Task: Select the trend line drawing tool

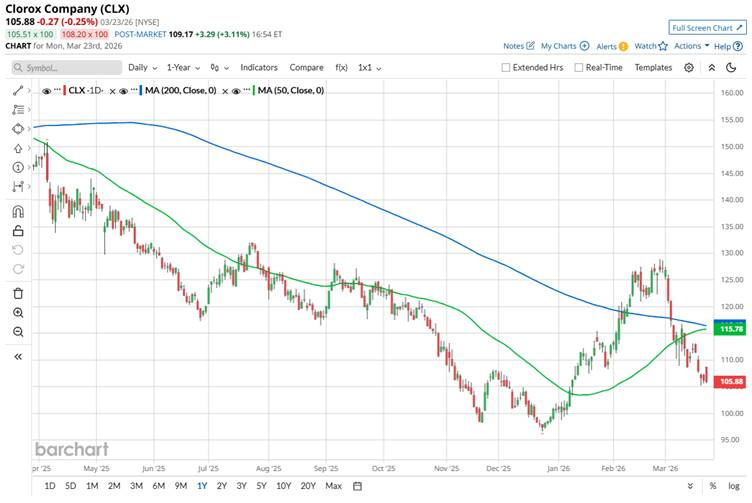Action: (x=18, y=90)
